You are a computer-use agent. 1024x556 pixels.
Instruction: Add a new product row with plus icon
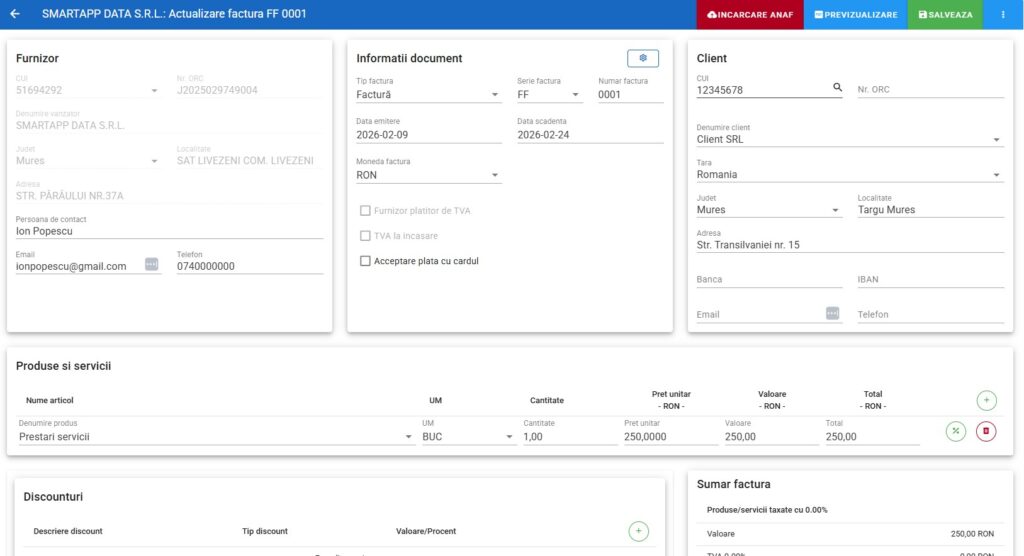click(x=987, y=400)
